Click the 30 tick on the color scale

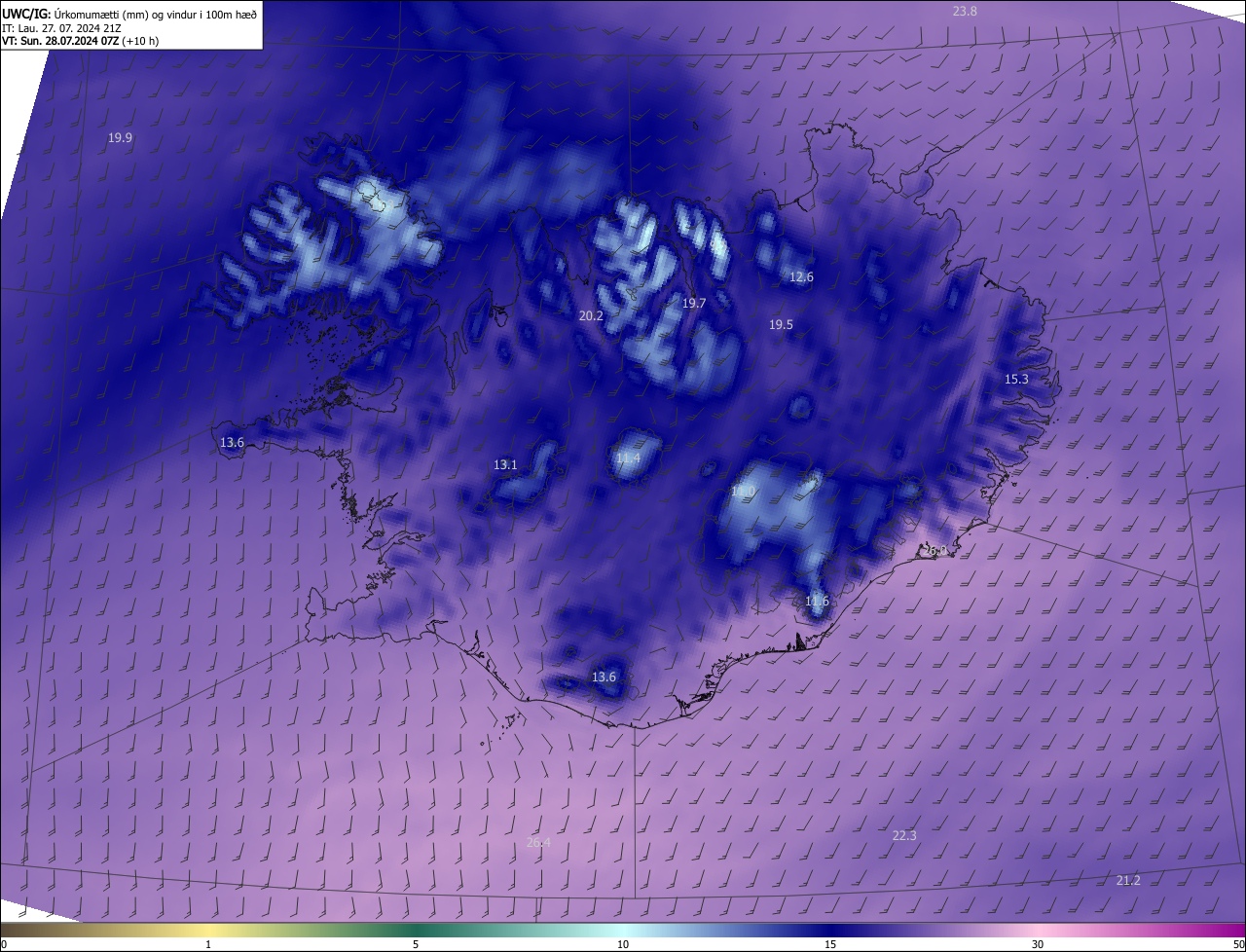coord(1038,944)
